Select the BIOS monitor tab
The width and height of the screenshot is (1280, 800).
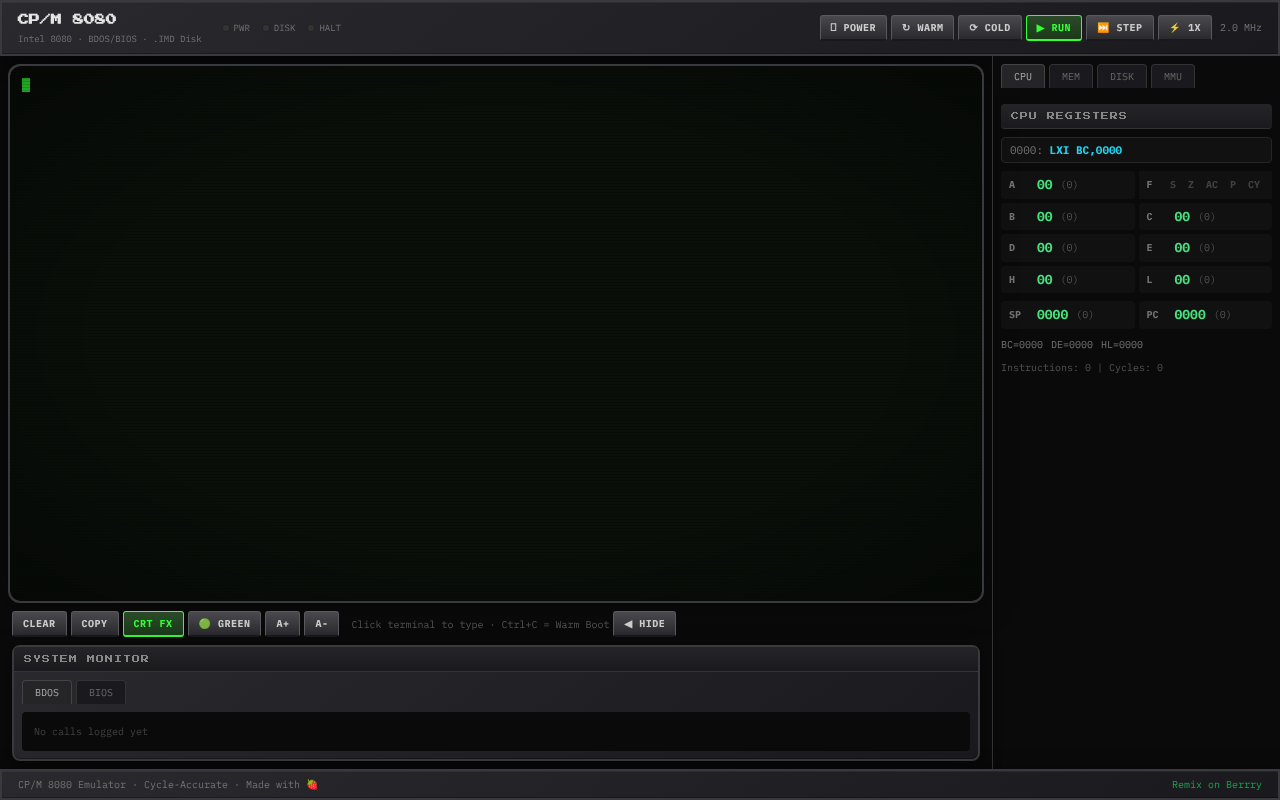(x=101, y=693)
